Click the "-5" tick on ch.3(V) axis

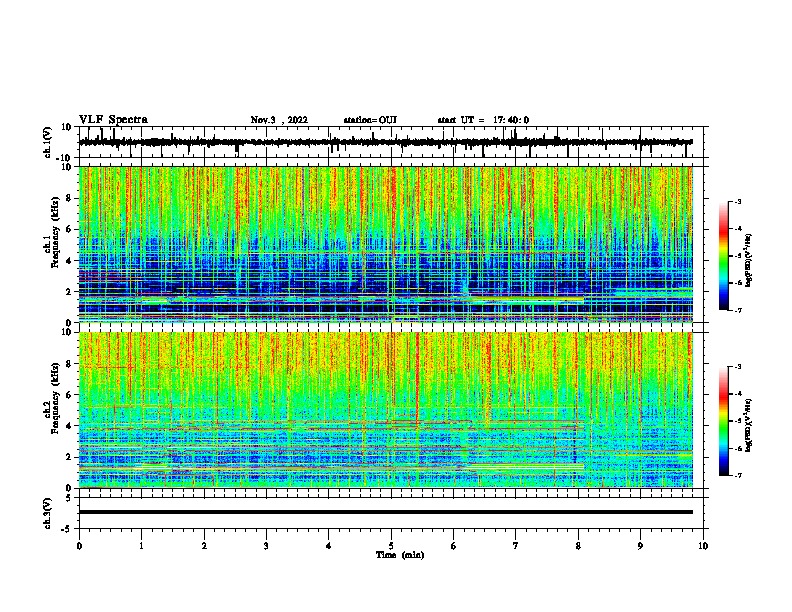pyautogui.click(x=67, y=529)
